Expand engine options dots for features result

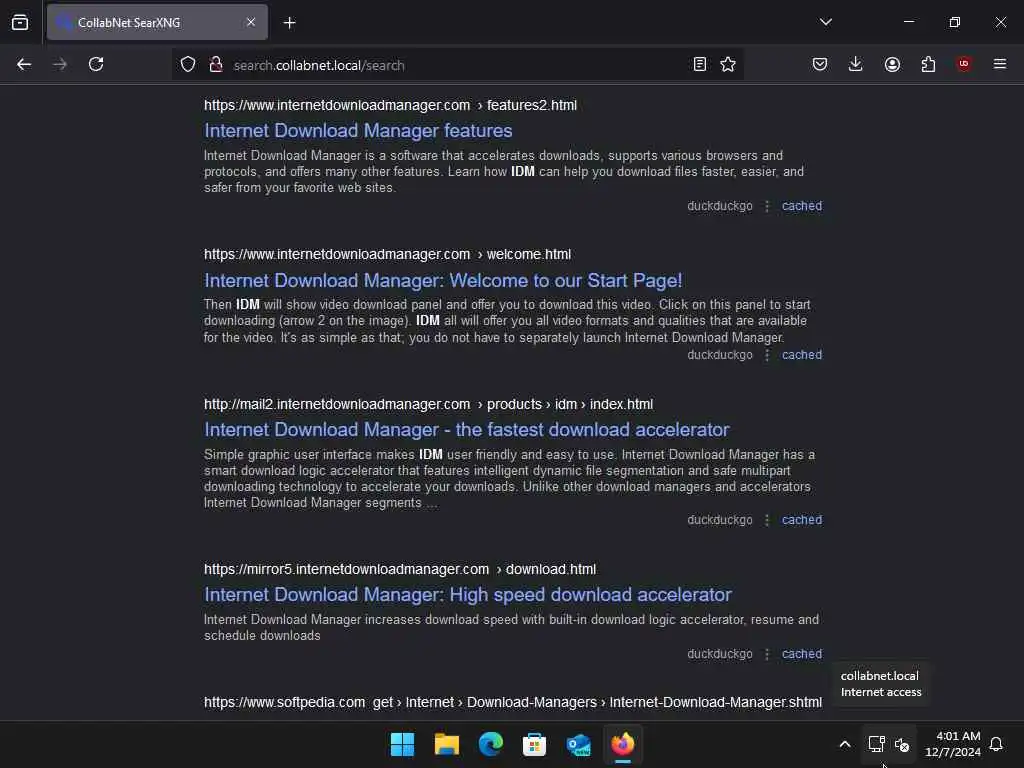767,206
